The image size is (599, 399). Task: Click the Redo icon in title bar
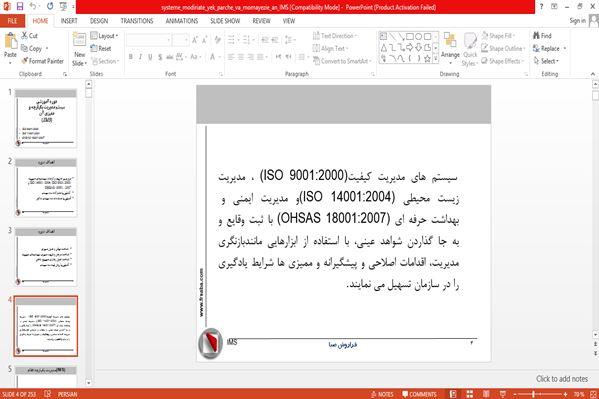[50, 6]
